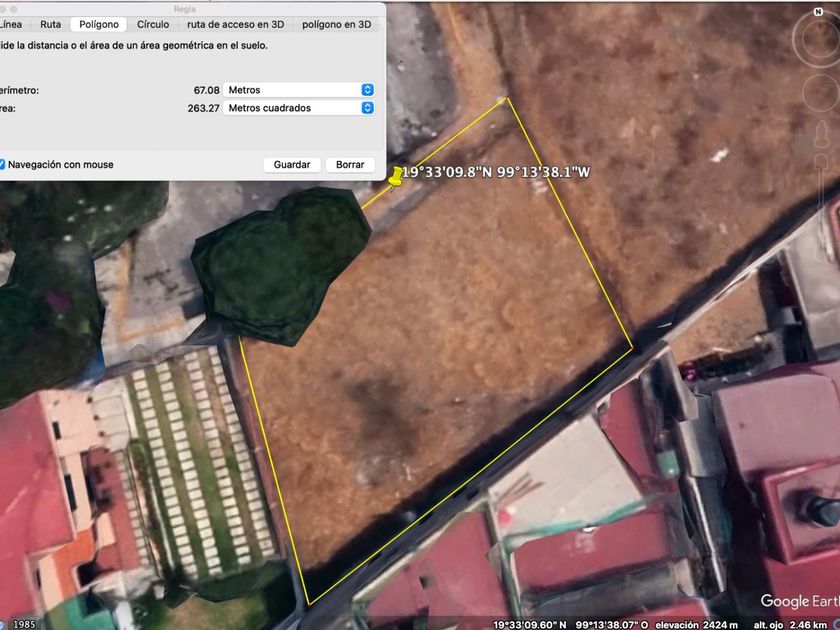
Task: Click the N north indicator on compass
Action: [x=820, y=10]
